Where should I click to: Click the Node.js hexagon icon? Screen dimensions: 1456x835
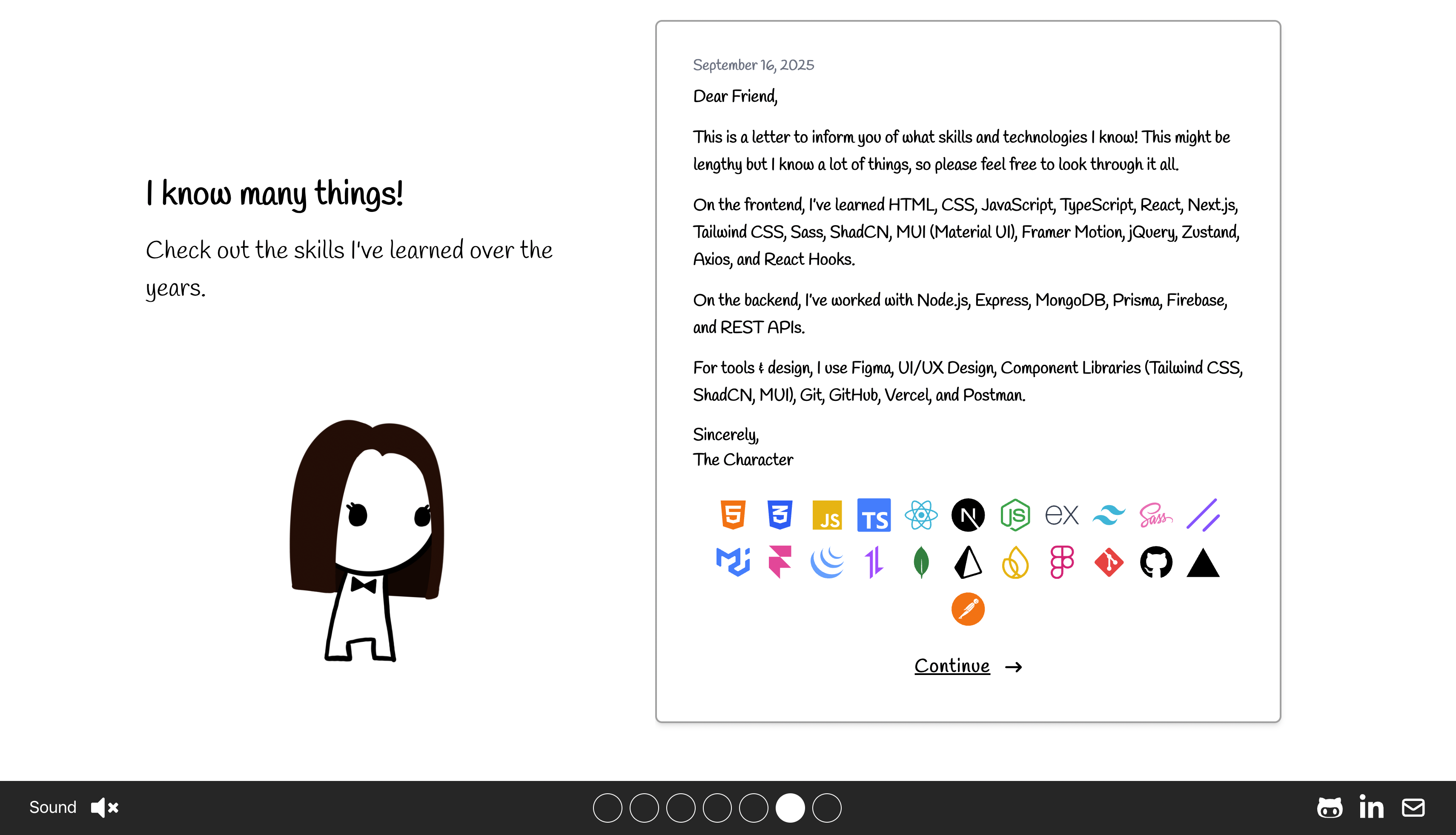pyautogui.click(x=1015, y=515)
